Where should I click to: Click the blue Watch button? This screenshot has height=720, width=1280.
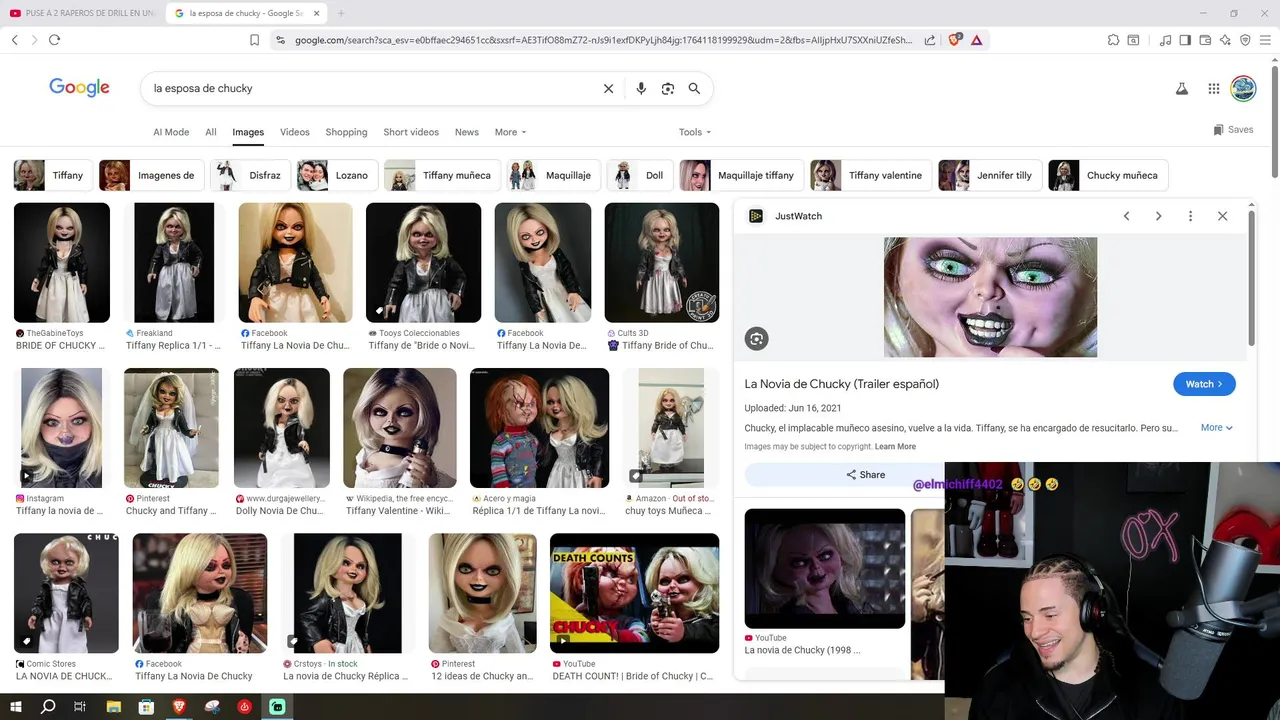(1204, 384)
